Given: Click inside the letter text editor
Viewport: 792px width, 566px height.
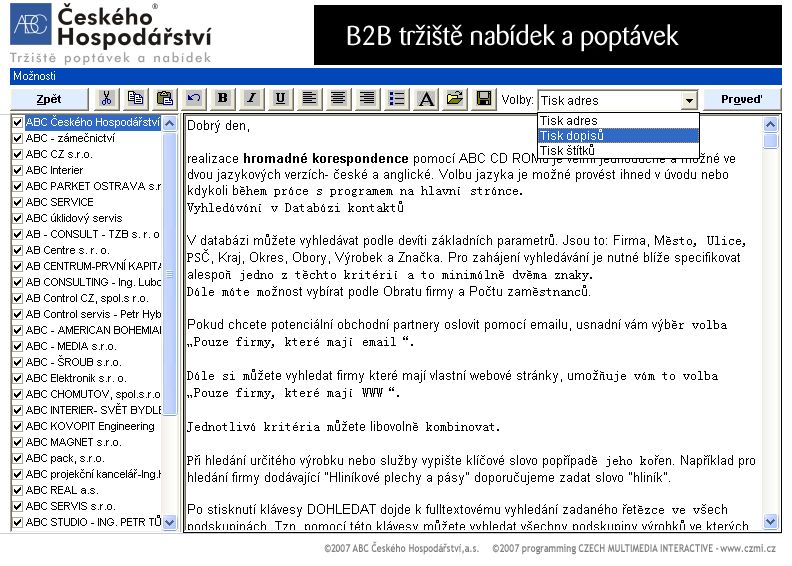Looking at the screenshot, I should (x=473, y=323).
